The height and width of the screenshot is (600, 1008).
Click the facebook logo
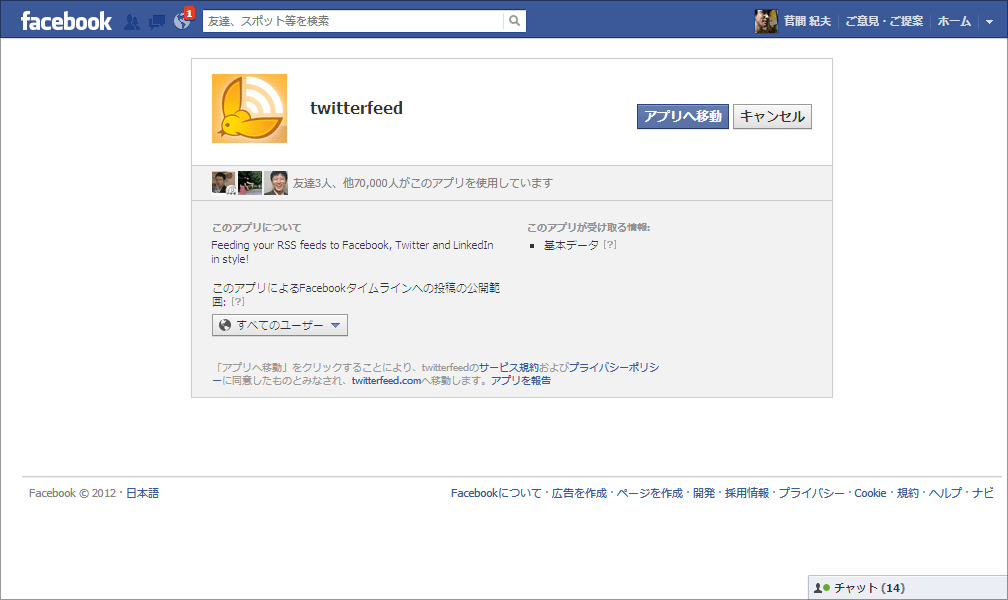click(x=66, y=21)
